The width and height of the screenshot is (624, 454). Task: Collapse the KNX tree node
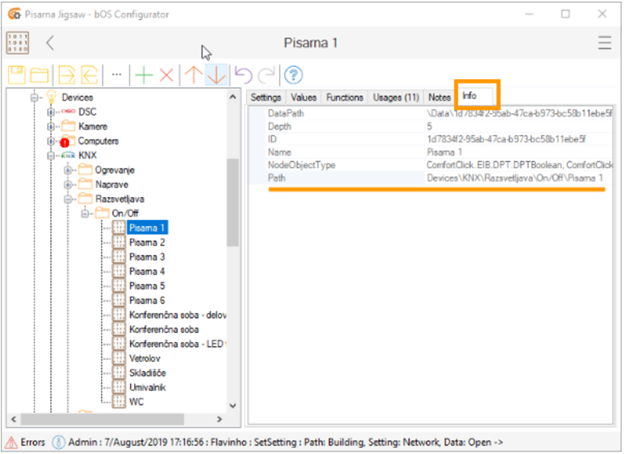coord(51,156)
